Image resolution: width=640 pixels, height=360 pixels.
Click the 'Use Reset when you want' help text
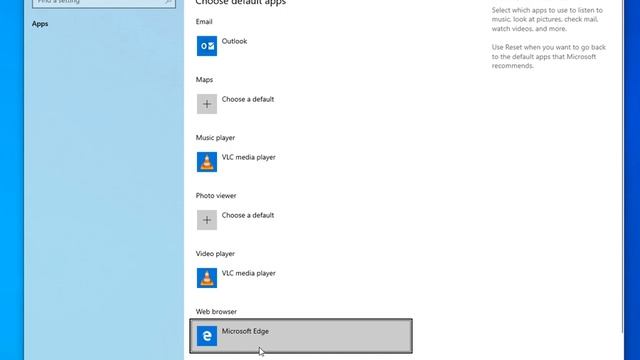tap(549, 56)
